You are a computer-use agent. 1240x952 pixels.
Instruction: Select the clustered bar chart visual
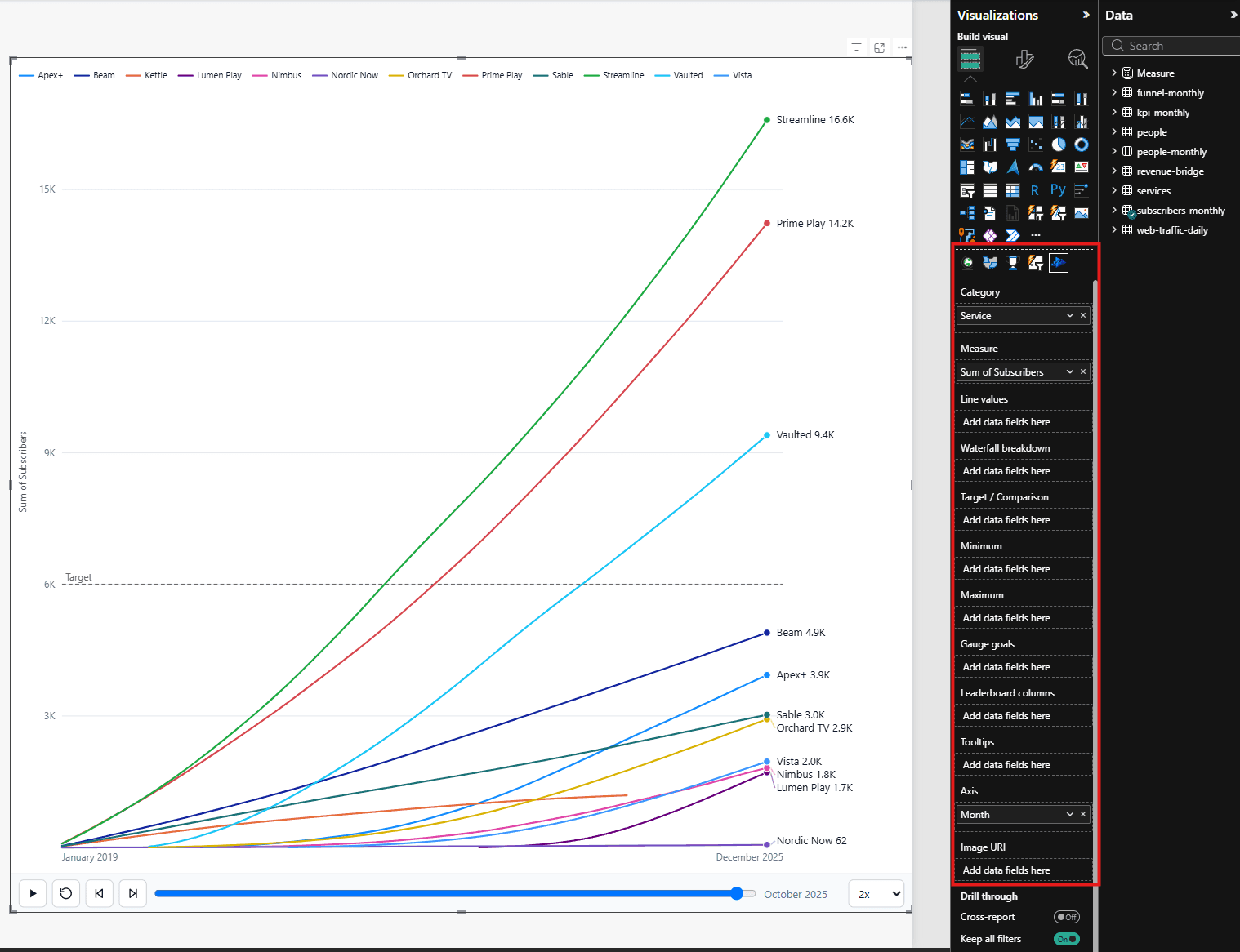pyautogui.click(x=1013, y=99)
